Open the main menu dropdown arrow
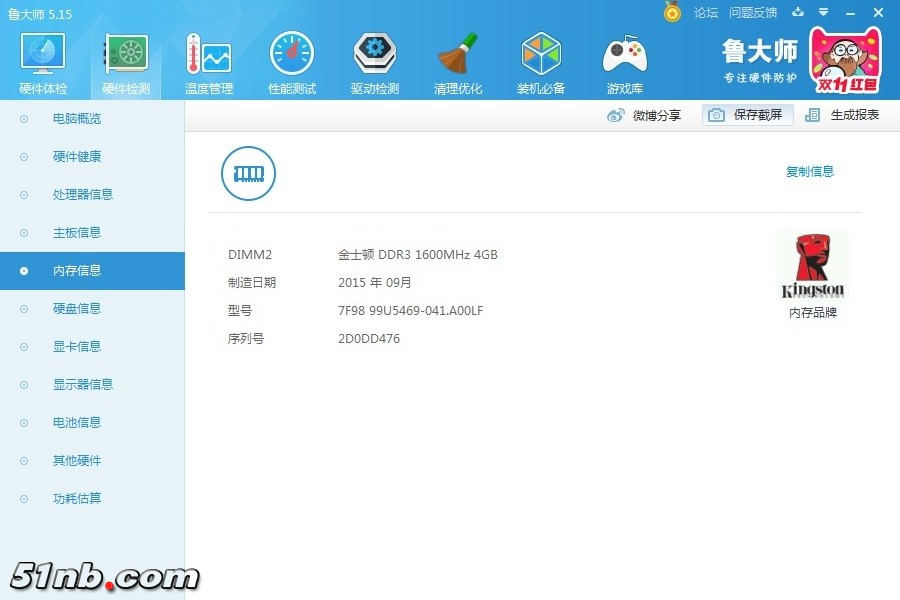This screenshot has width=900, height=600. pyautogui.click(x=823, y=13)
